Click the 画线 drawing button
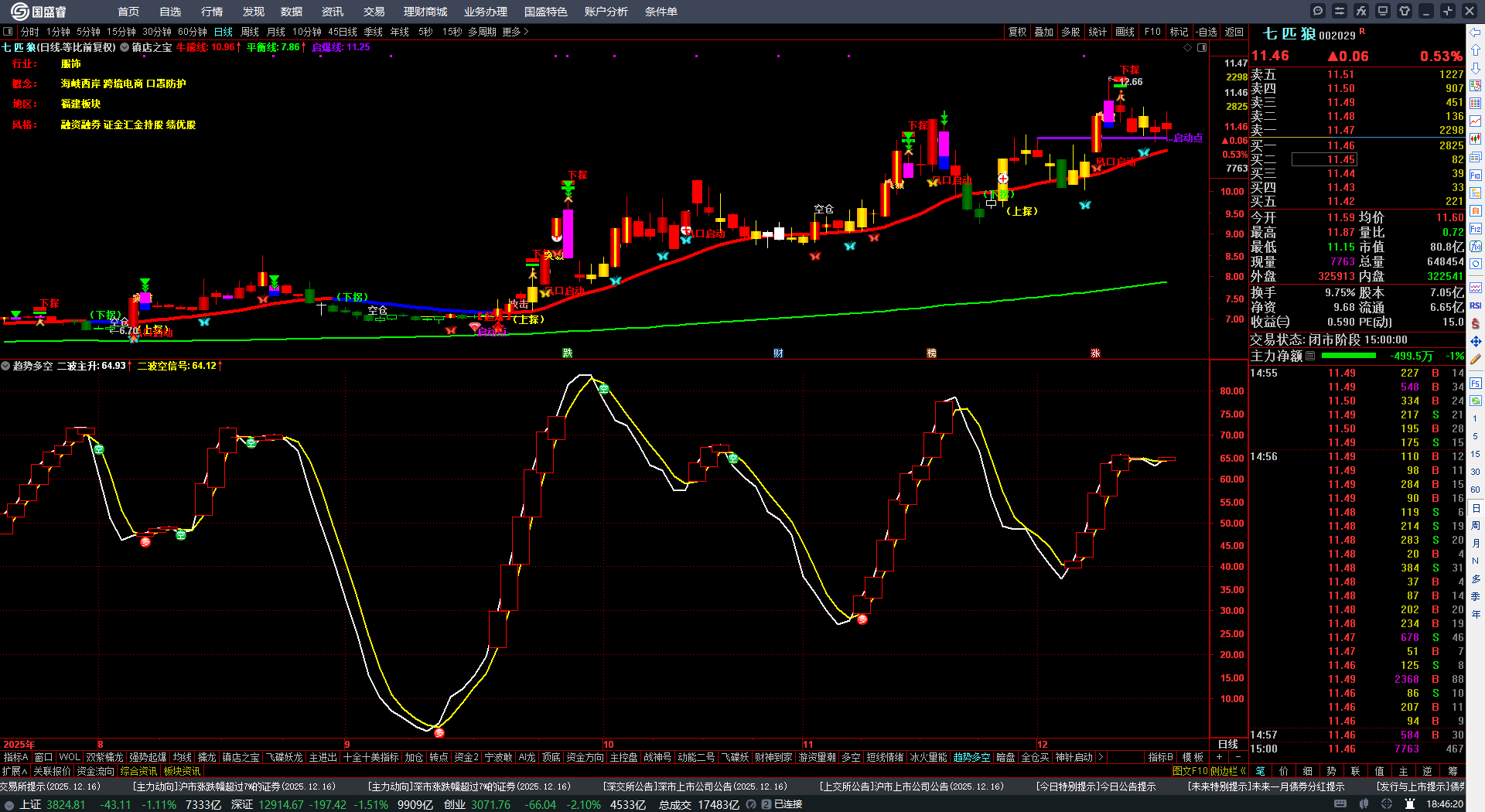1485x812 pixels. click(x=1125, y=32)
